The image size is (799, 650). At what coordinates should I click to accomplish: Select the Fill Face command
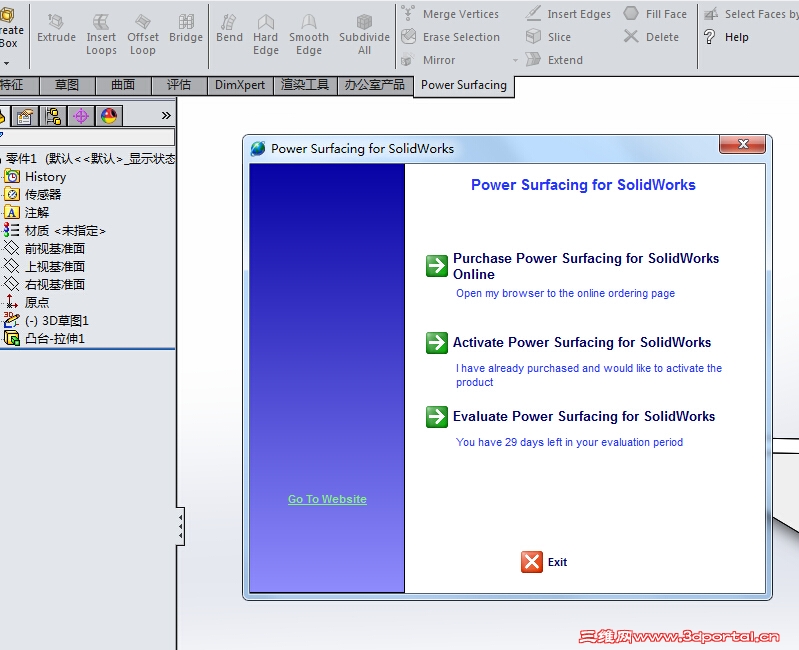(655, 14)
